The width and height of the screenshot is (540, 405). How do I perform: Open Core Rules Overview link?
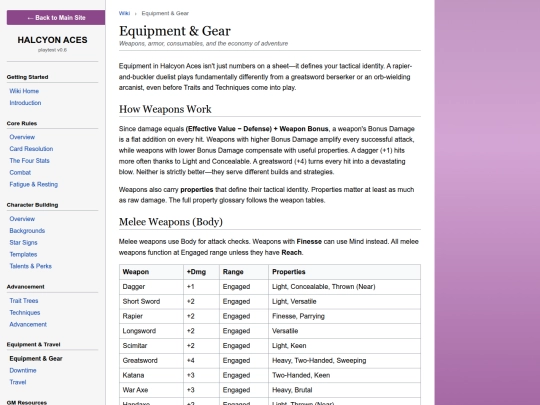pyautogui.click(x=22, y=137)
